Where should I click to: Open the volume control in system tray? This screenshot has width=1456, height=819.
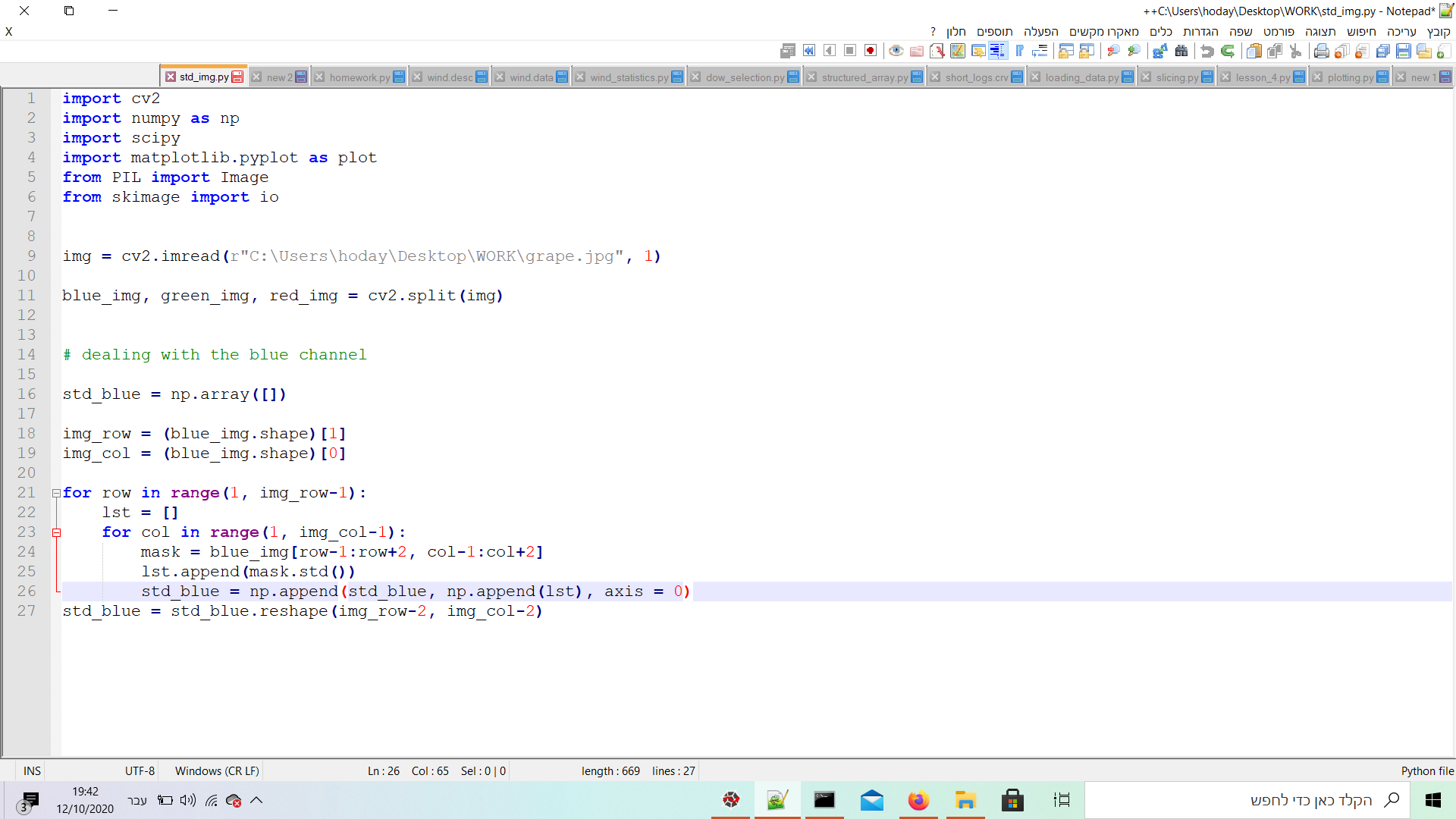188,800
